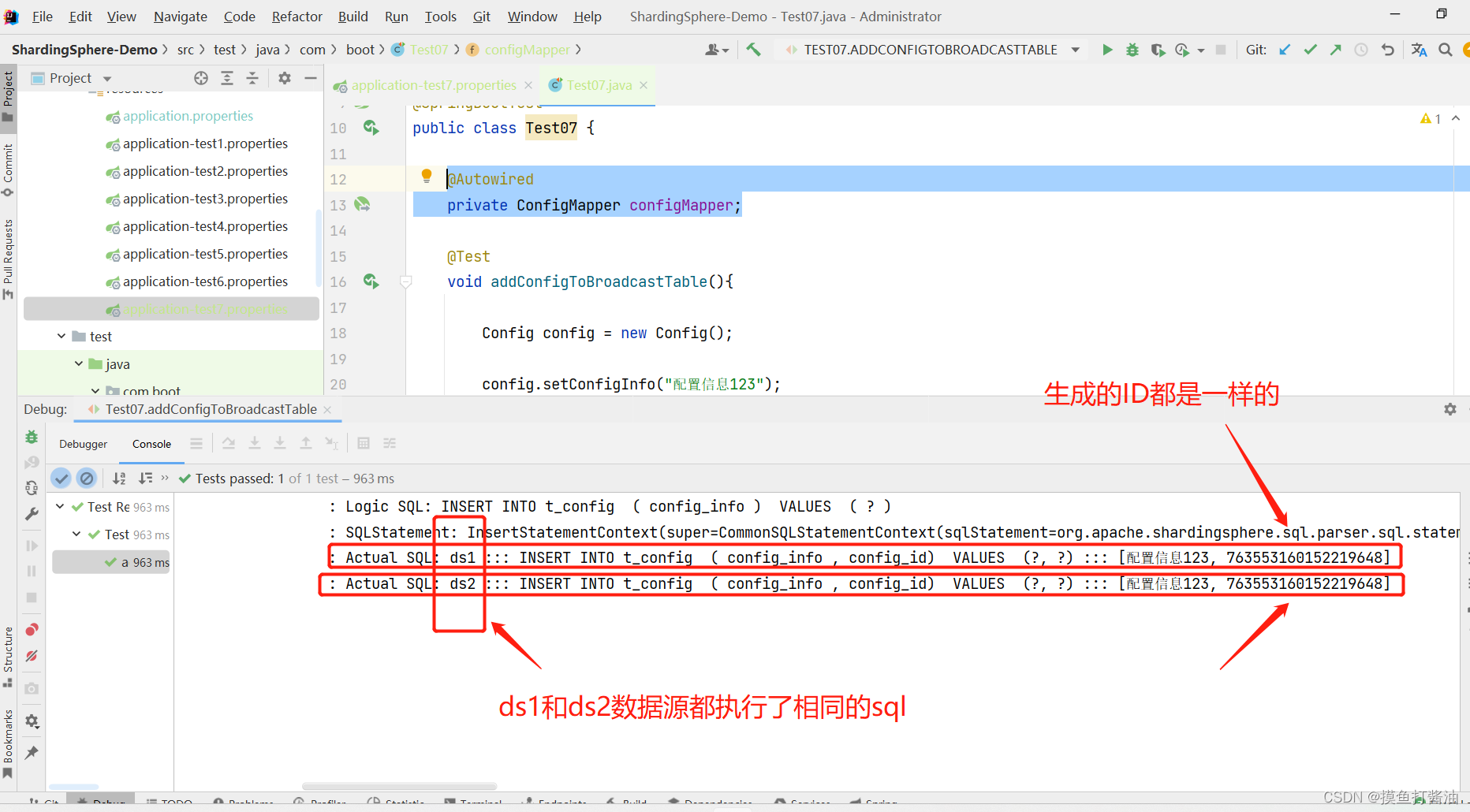Click the bean gutter icon on line 13
1470x812 pixels.
click(x=363, y=204)
